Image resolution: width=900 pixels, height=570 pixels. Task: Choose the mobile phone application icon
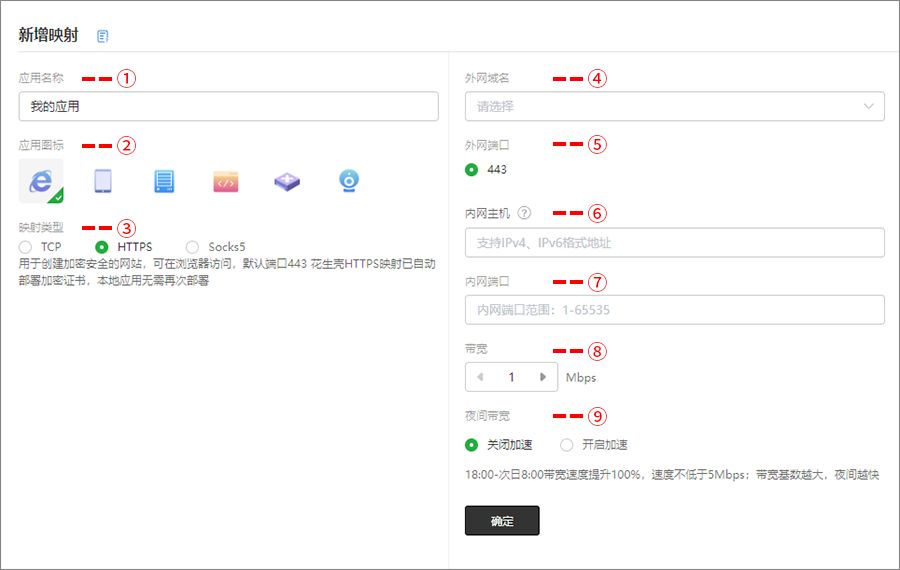point(103,181)
